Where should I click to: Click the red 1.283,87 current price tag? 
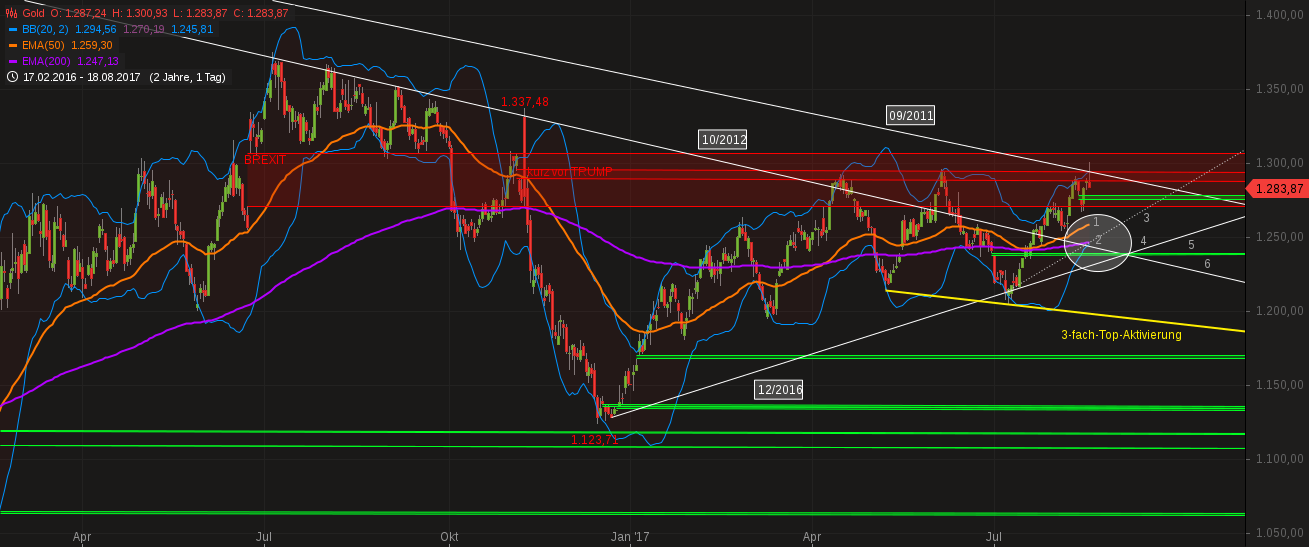tap(1278, 188)
